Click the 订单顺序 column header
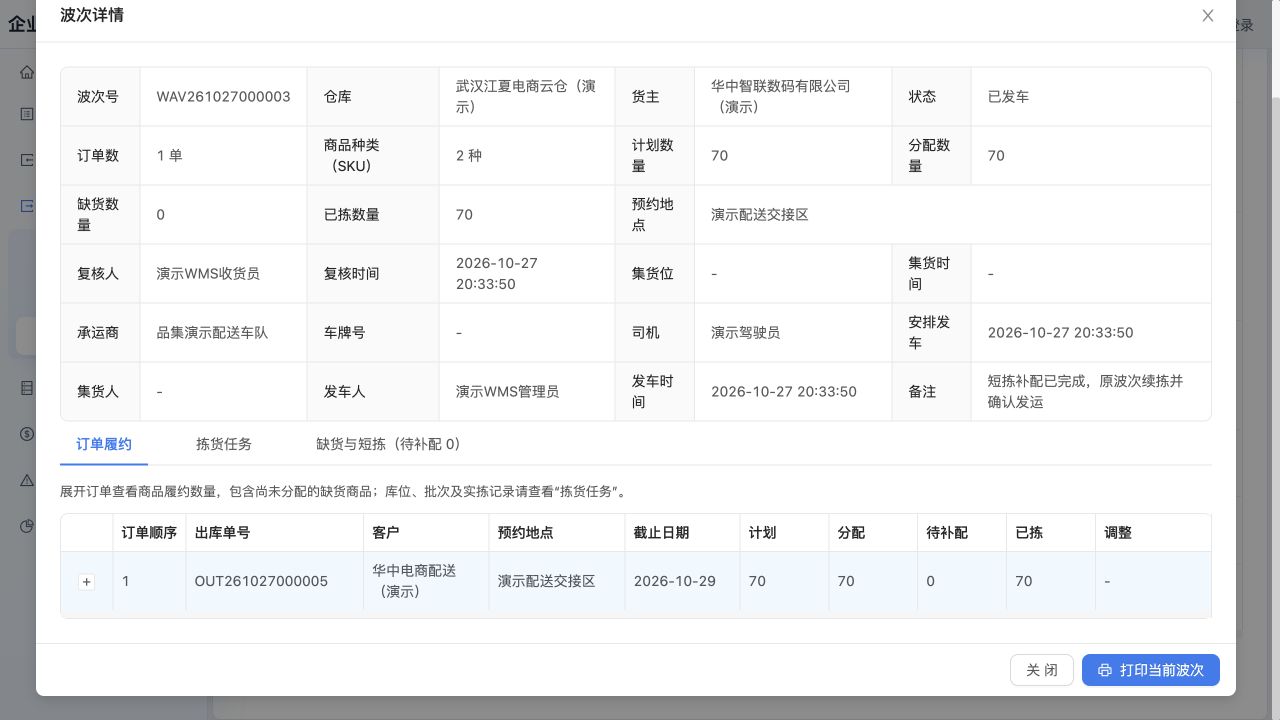The width and height of the screenshot is (1280, 720). point(150,533)
